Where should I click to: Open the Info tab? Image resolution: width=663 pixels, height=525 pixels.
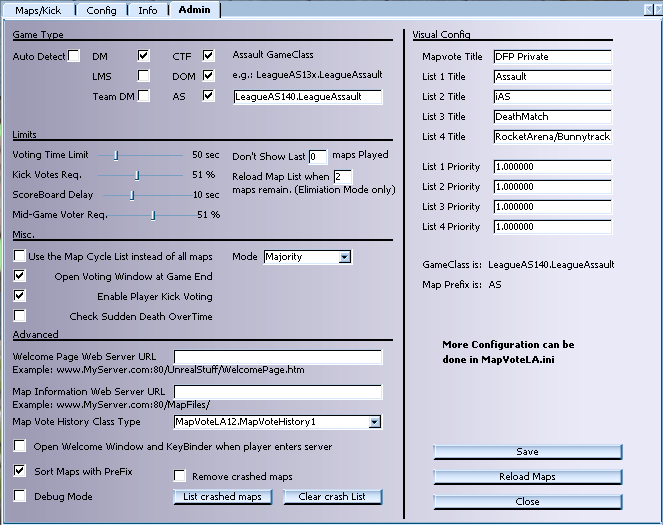(148, 10)
